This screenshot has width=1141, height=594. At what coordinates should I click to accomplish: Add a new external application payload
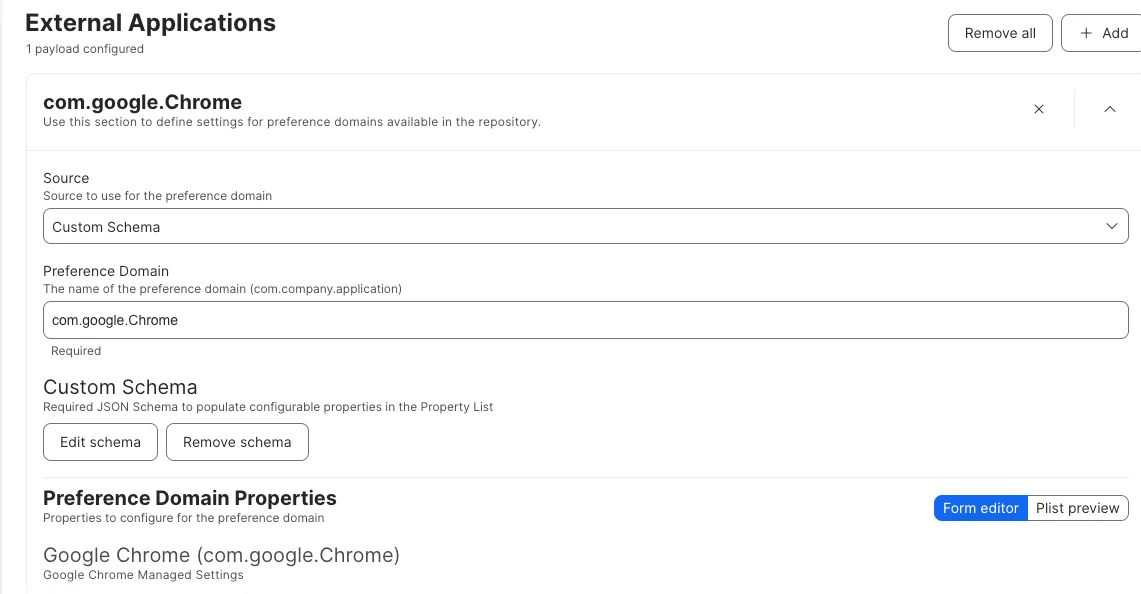pos(1103,33)
